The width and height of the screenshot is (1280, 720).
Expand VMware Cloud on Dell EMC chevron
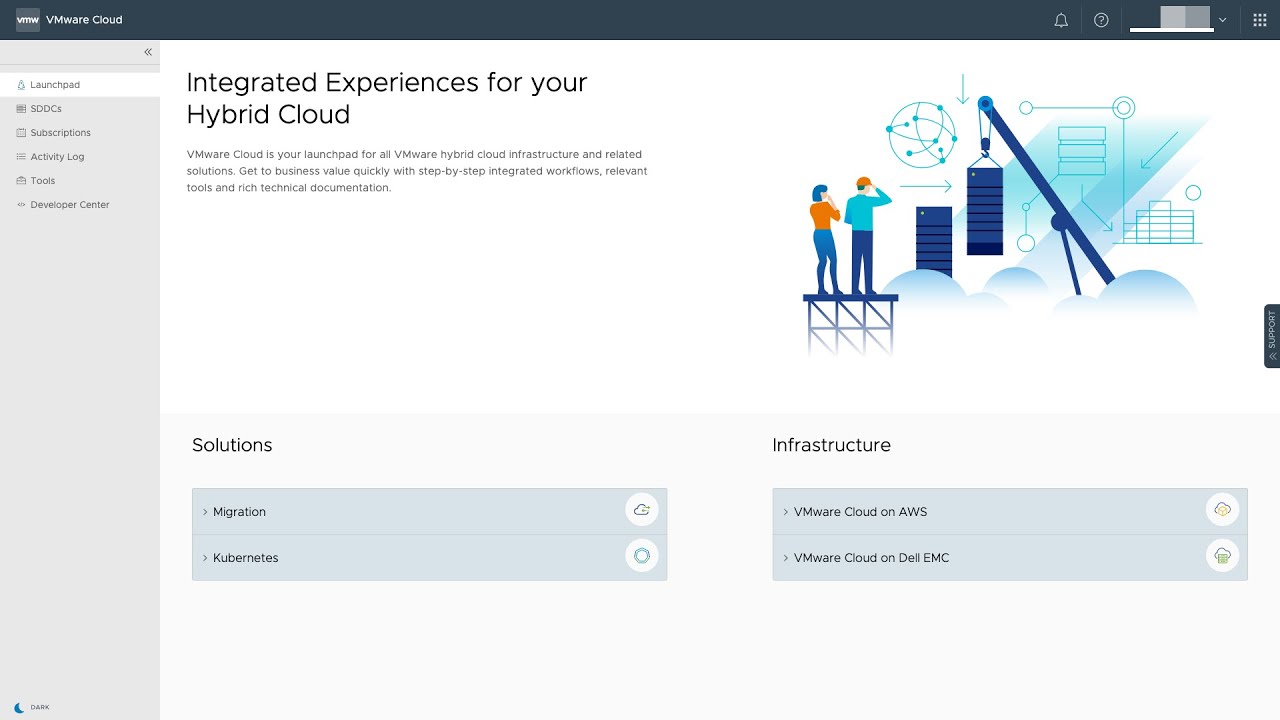coord(786,558)
